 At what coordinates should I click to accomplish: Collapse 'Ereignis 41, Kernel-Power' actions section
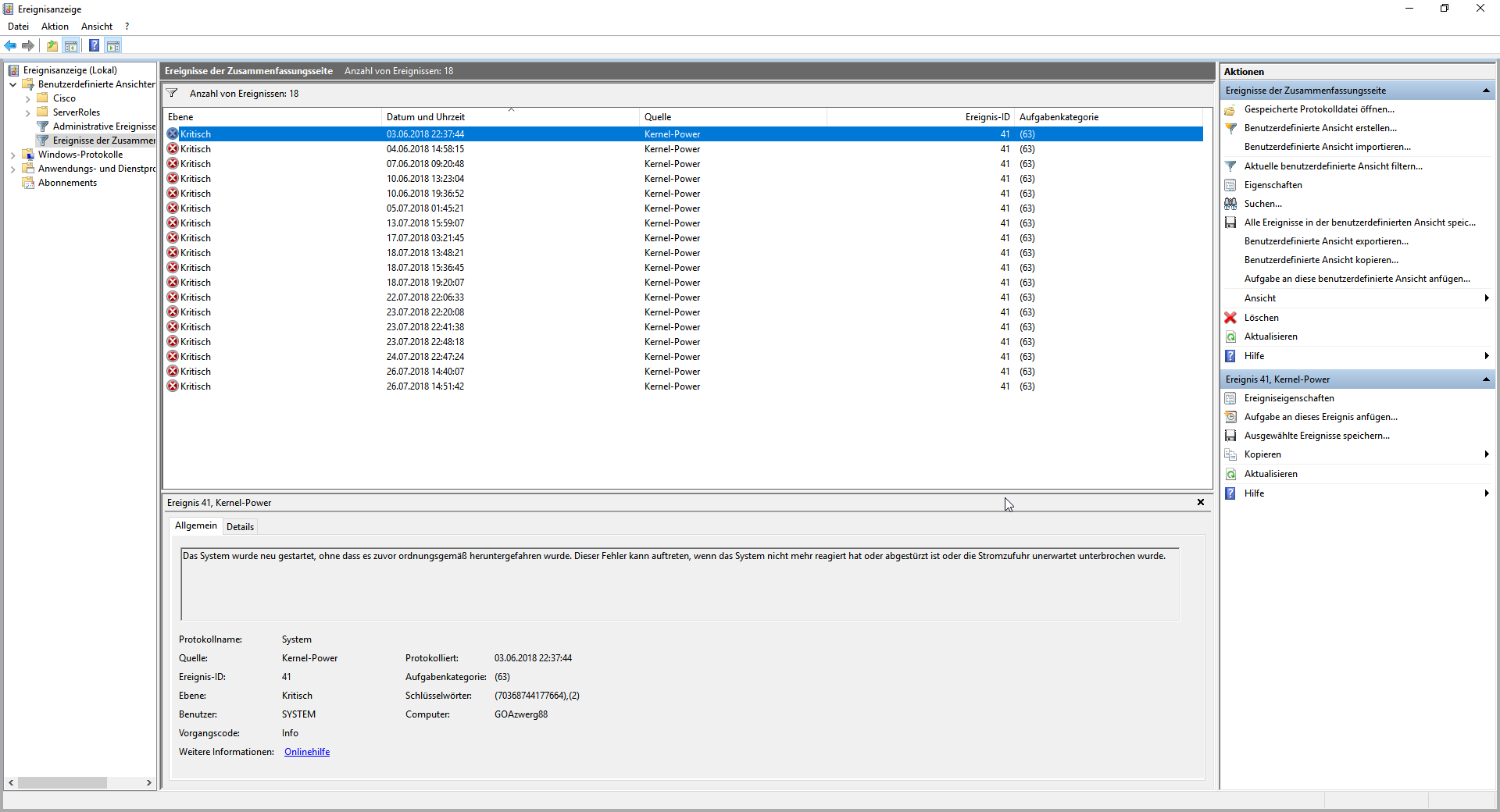point(1485,379)
